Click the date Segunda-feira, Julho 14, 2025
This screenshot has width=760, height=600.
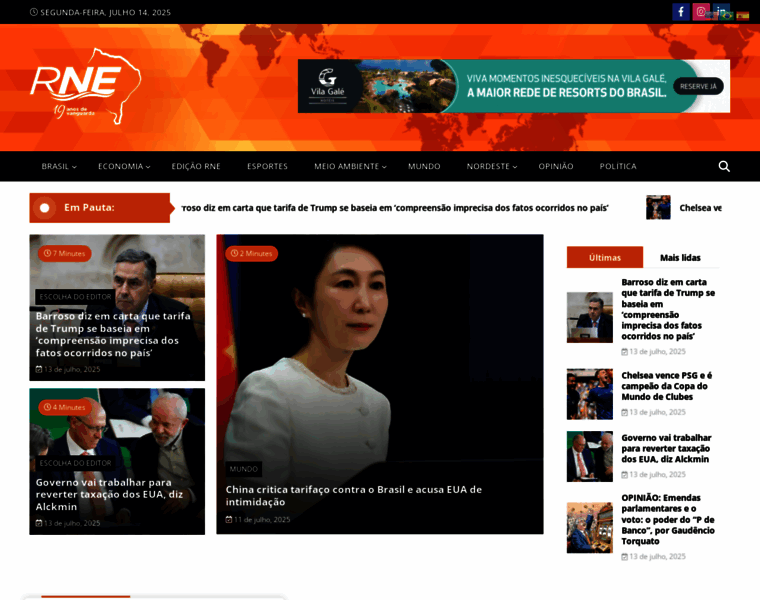pyautogui.click(x=106, y=12)
